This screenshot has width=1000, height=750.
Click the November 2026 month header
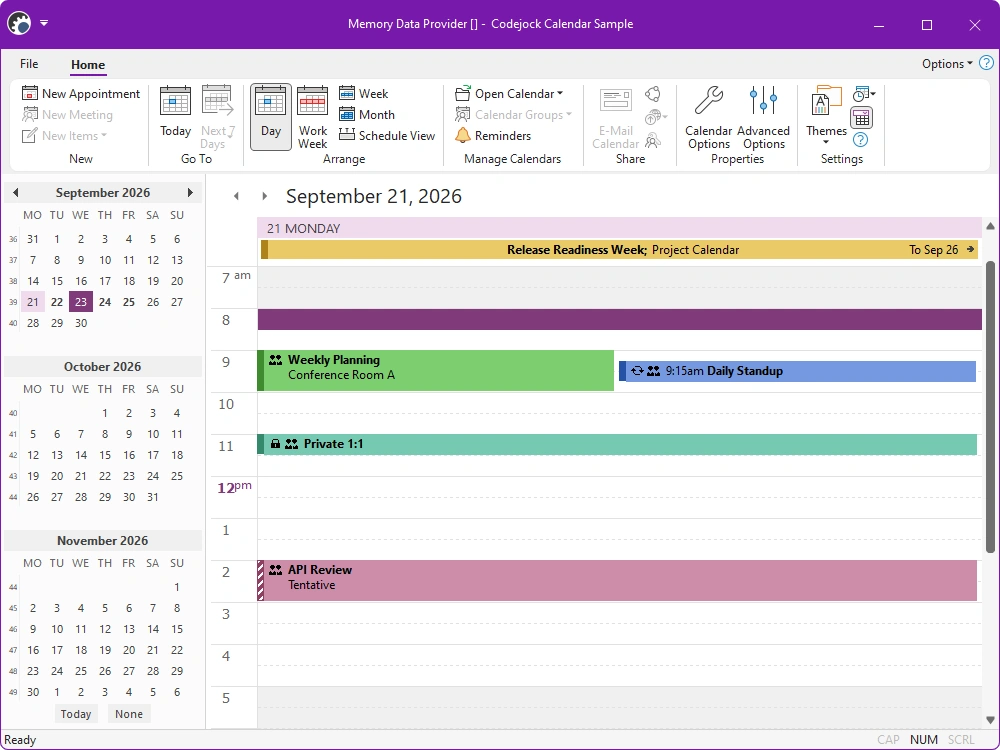[x=103, y=541]
